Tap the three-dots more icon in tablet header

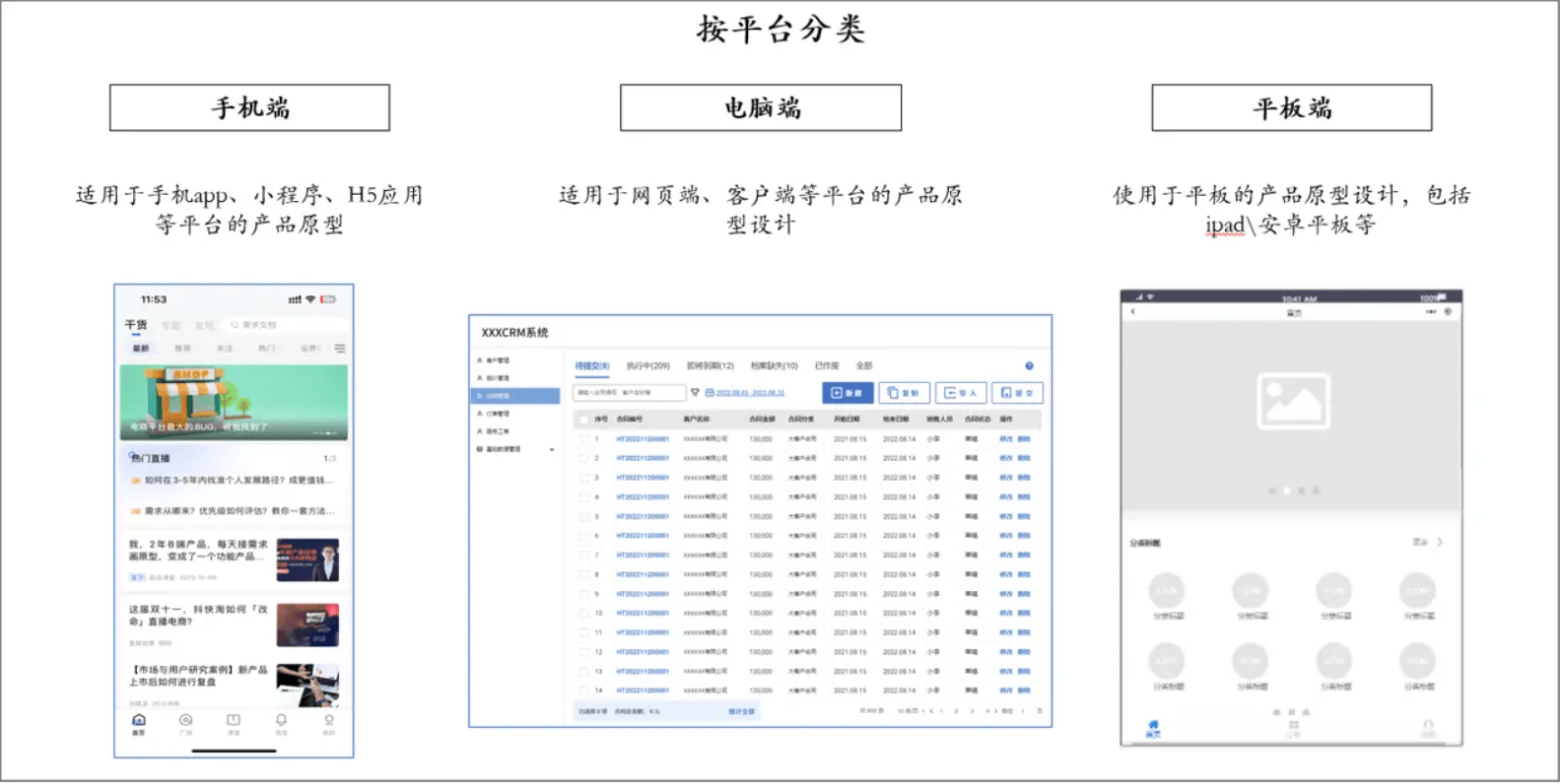point(1430,311)
